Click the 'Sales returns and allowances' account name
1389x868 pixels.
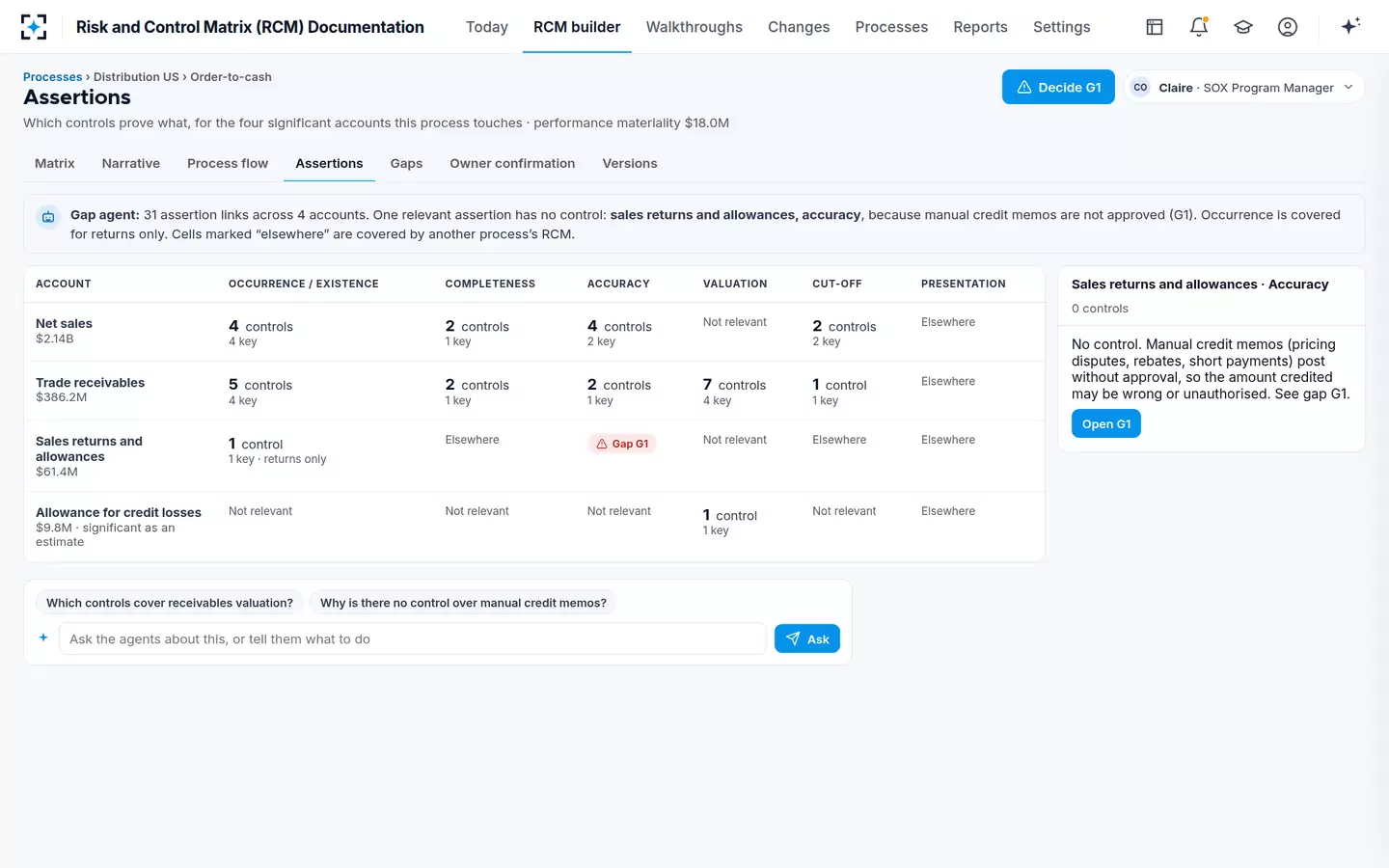(89, 448)
